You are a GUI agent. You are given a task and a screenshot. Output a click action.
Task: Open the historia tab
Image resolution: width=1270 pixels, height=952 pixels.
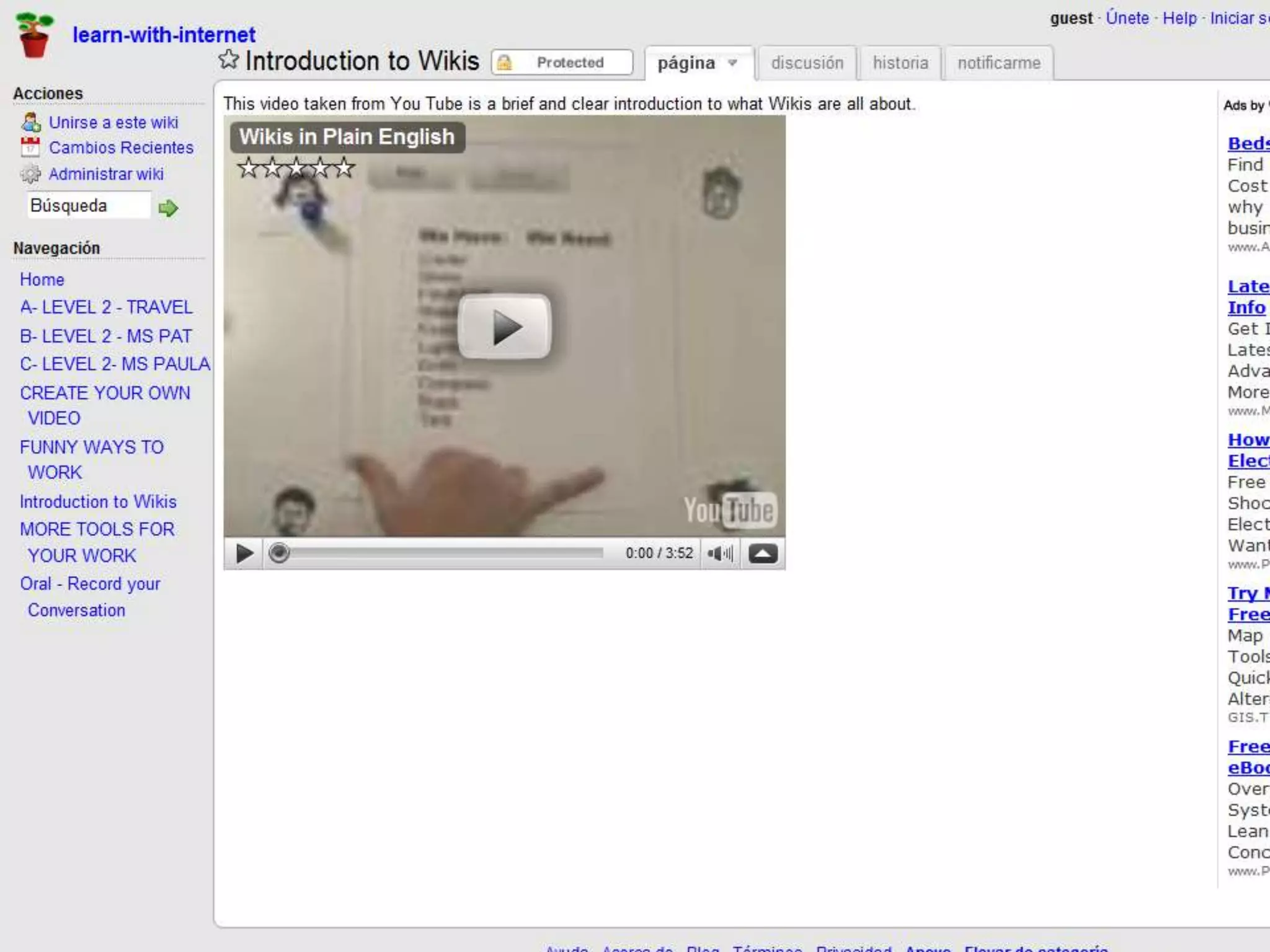click(x=900, y=63)
